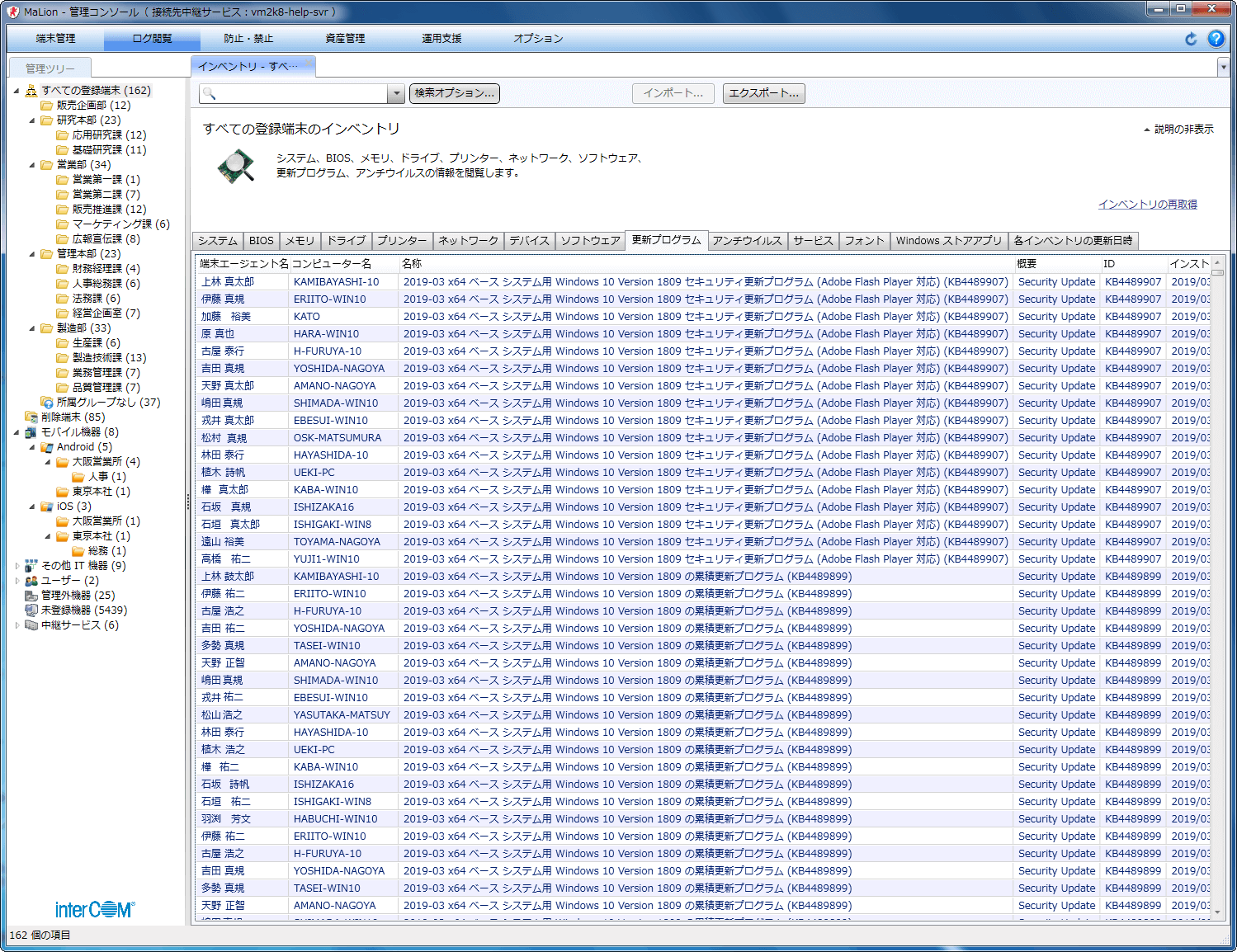This screenshot has height=952, width=1237.
Task: Select the 管理外機器 icon in tree
Action: pyautogui.click(x=31, y=596)
